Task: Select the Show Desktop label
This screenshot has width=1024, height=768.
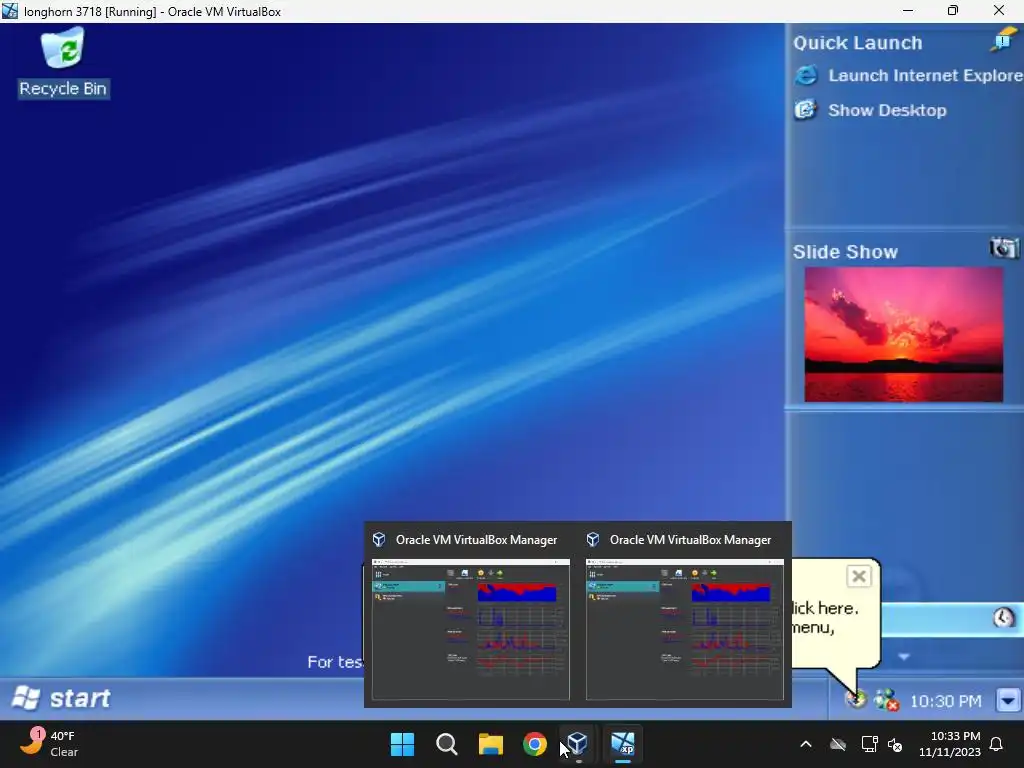Action: [x=887, y=110]
